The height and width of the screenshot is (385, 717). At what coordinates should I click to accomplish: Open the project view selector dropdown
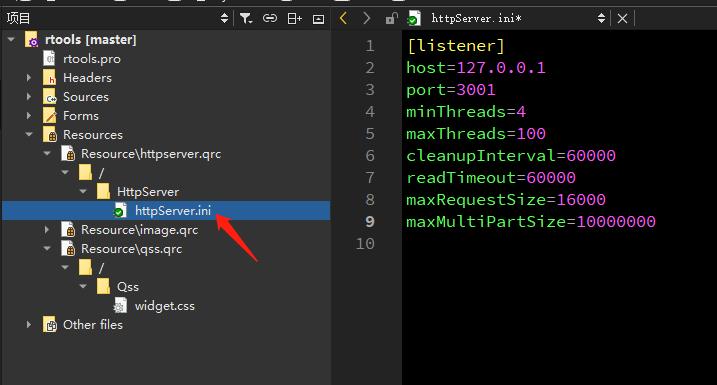click(x=224, y=18)
